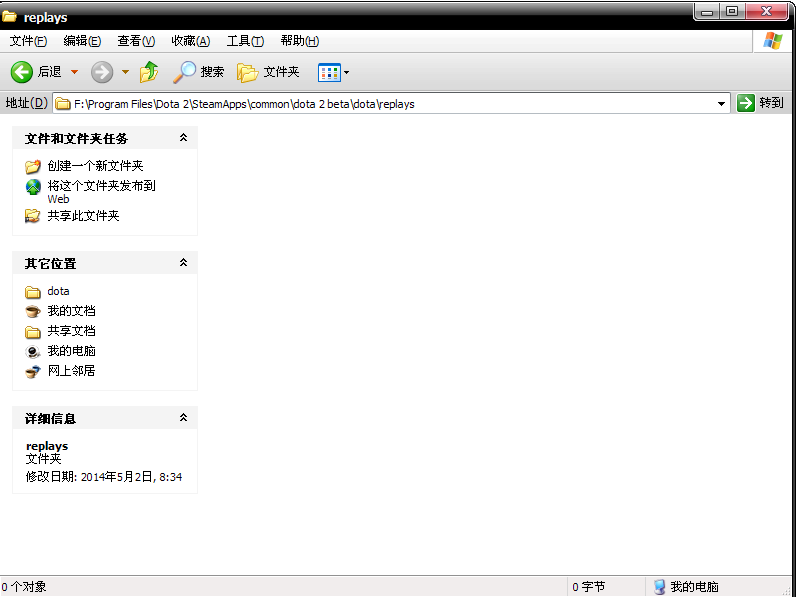Click 共享此文件夹 link
This screenshot has width=796, height=597.
tap(83, 216)
